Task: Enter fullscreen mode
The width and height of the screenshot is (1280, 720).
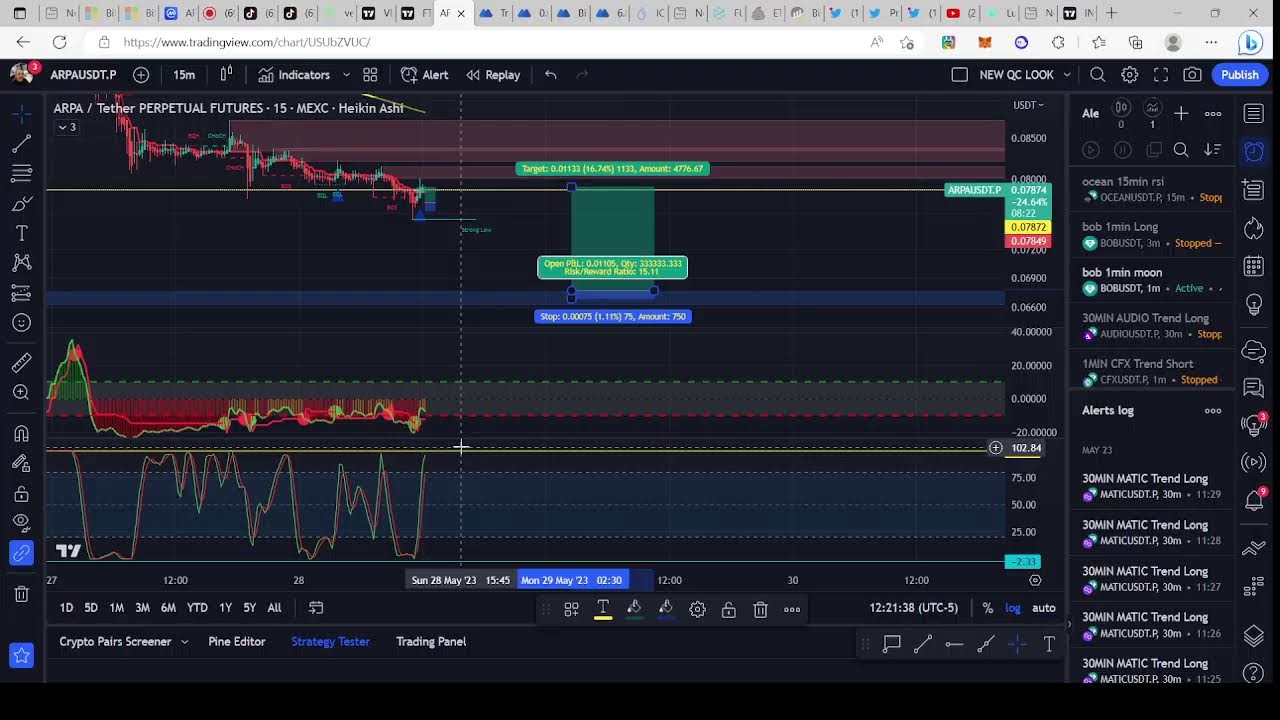Action: click(1161, 75)
